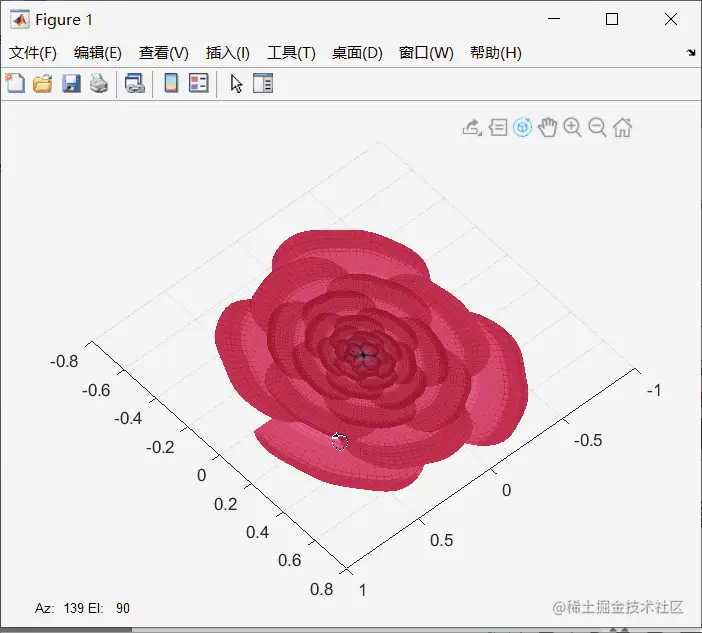Print the figure using the printer icon
Screen dimensions: 702x633
[x=99, y=84]
